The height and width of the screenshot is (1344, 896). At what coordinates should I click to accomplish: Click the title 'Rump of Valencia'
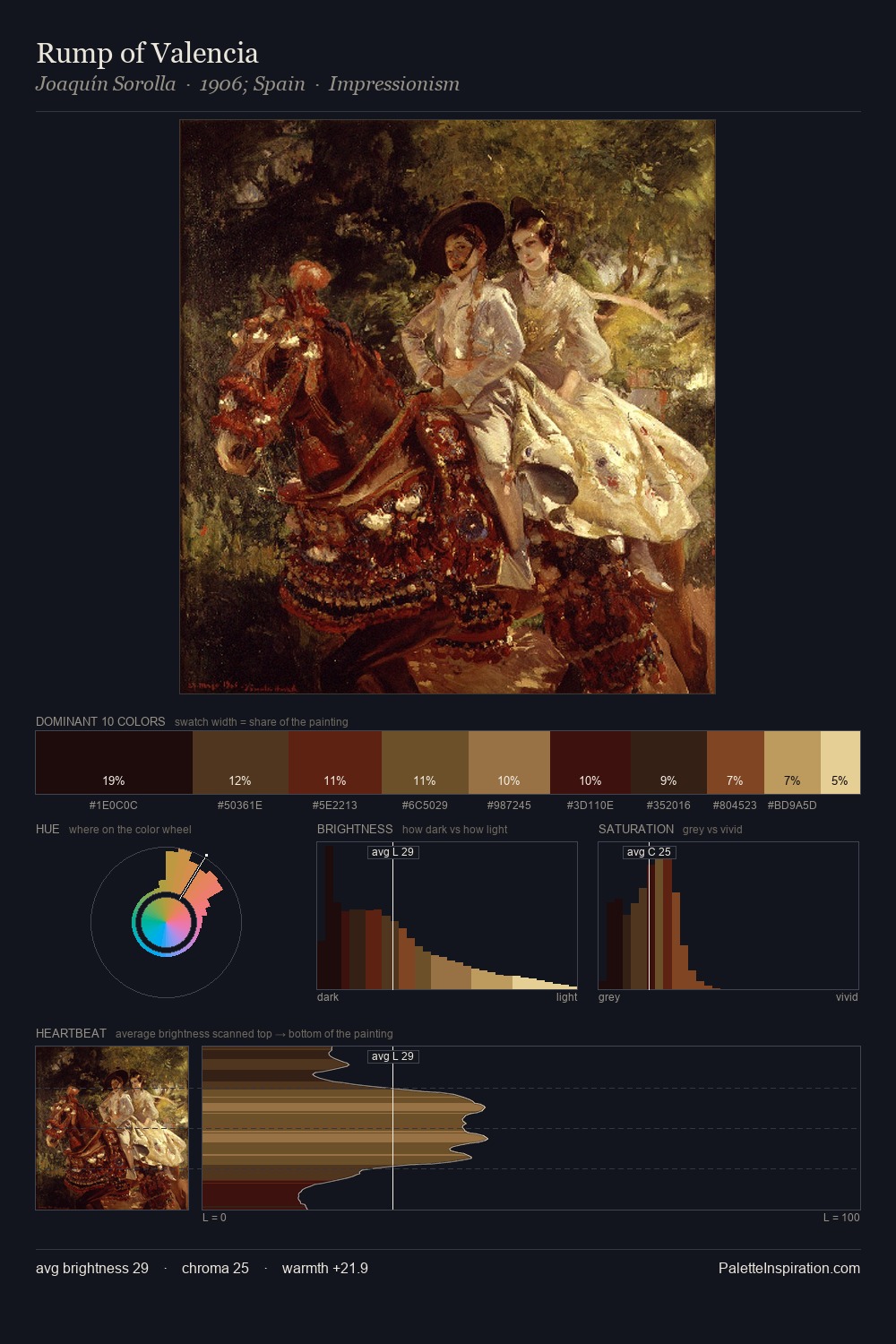pos(147,53)
